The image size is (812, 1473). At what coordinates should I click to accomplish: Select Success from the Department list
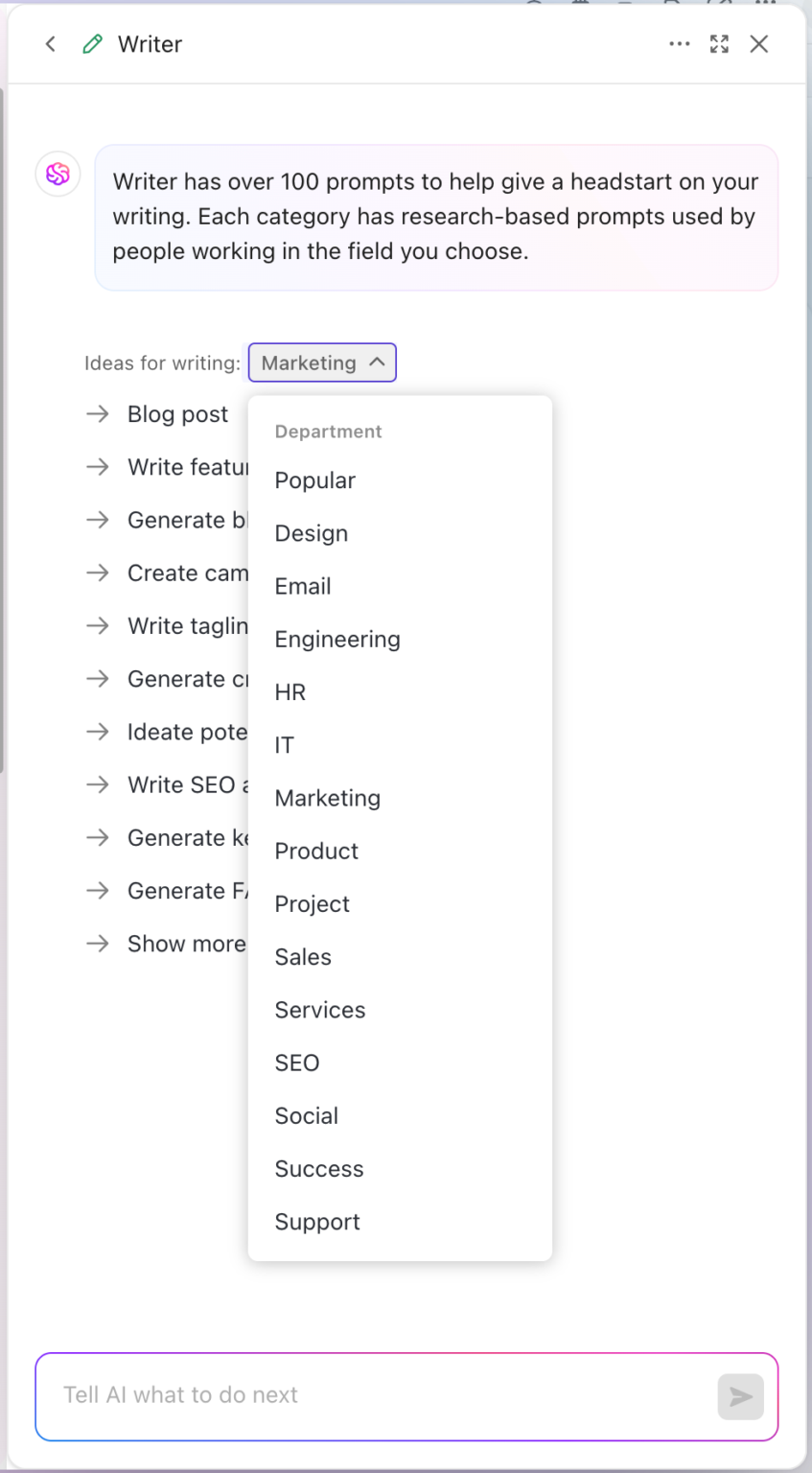[x=319, y=1168]
